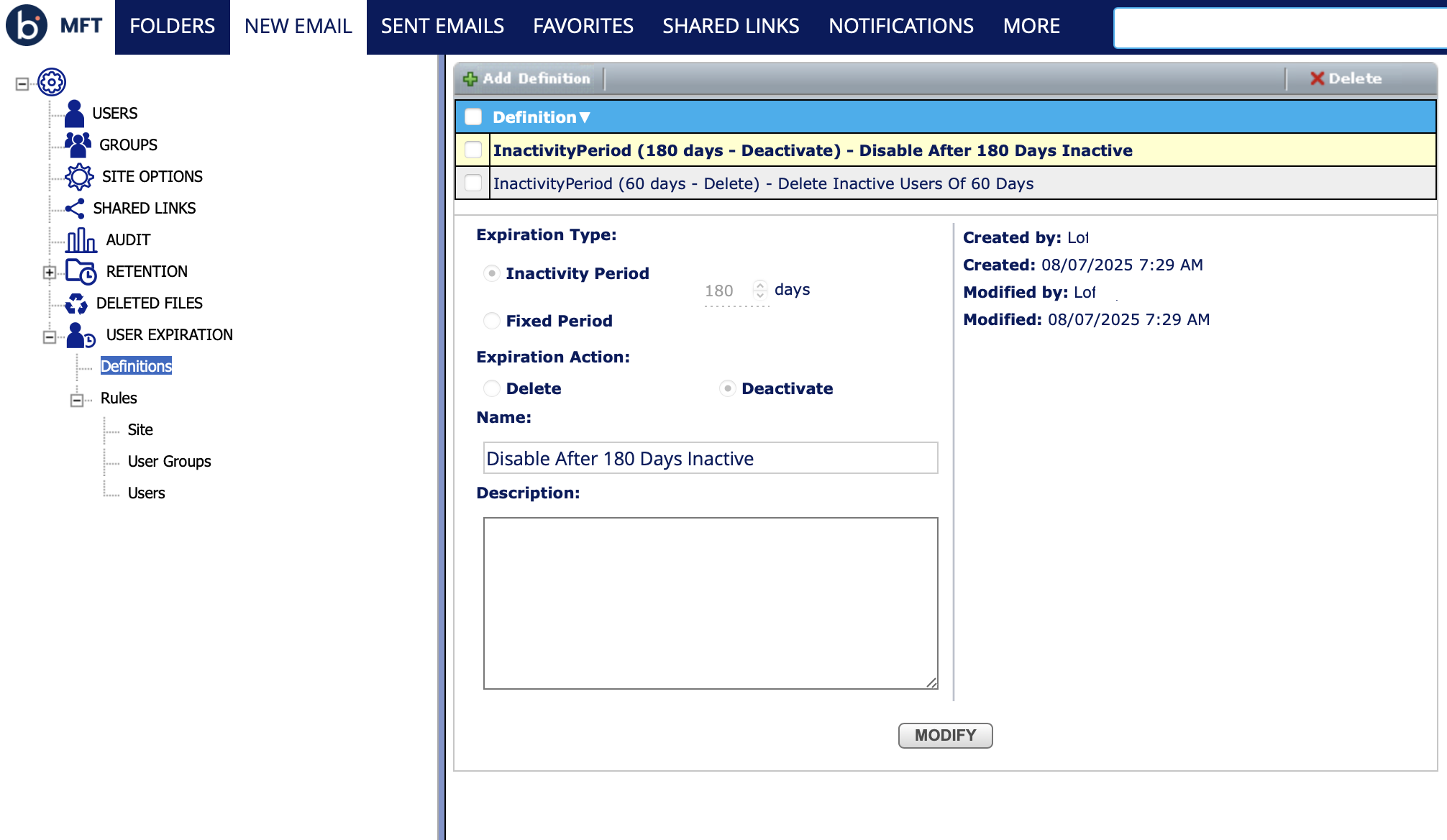This screenshot has height=840, width=1447.
Task: Open the Notifications menu tab
Action: pos(900,27)
